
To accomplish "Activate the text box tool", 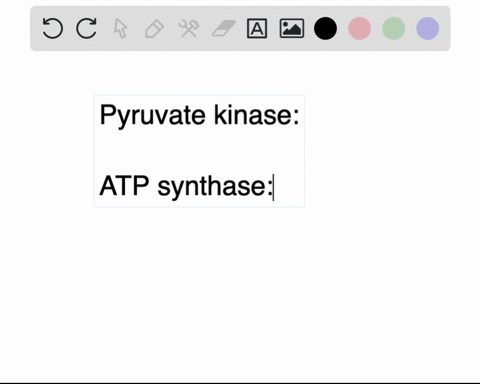I will coord(257,28).
